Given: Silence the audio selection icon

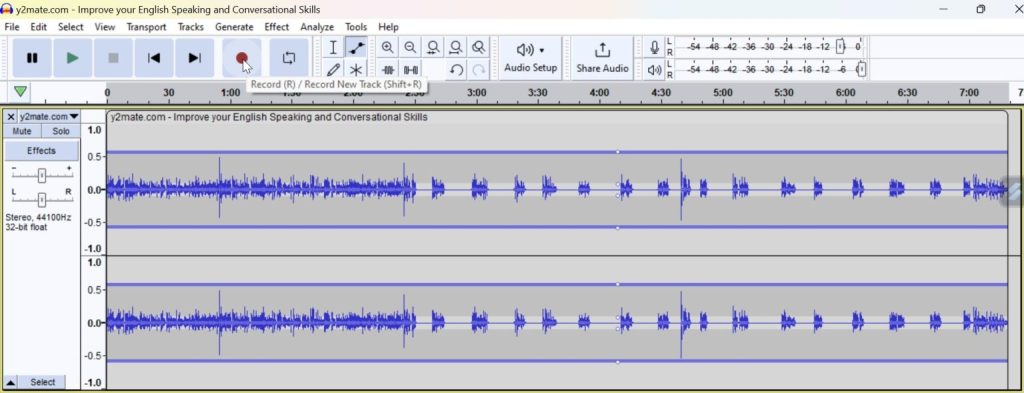Looking at the screenshot, I should pos(411,69).
